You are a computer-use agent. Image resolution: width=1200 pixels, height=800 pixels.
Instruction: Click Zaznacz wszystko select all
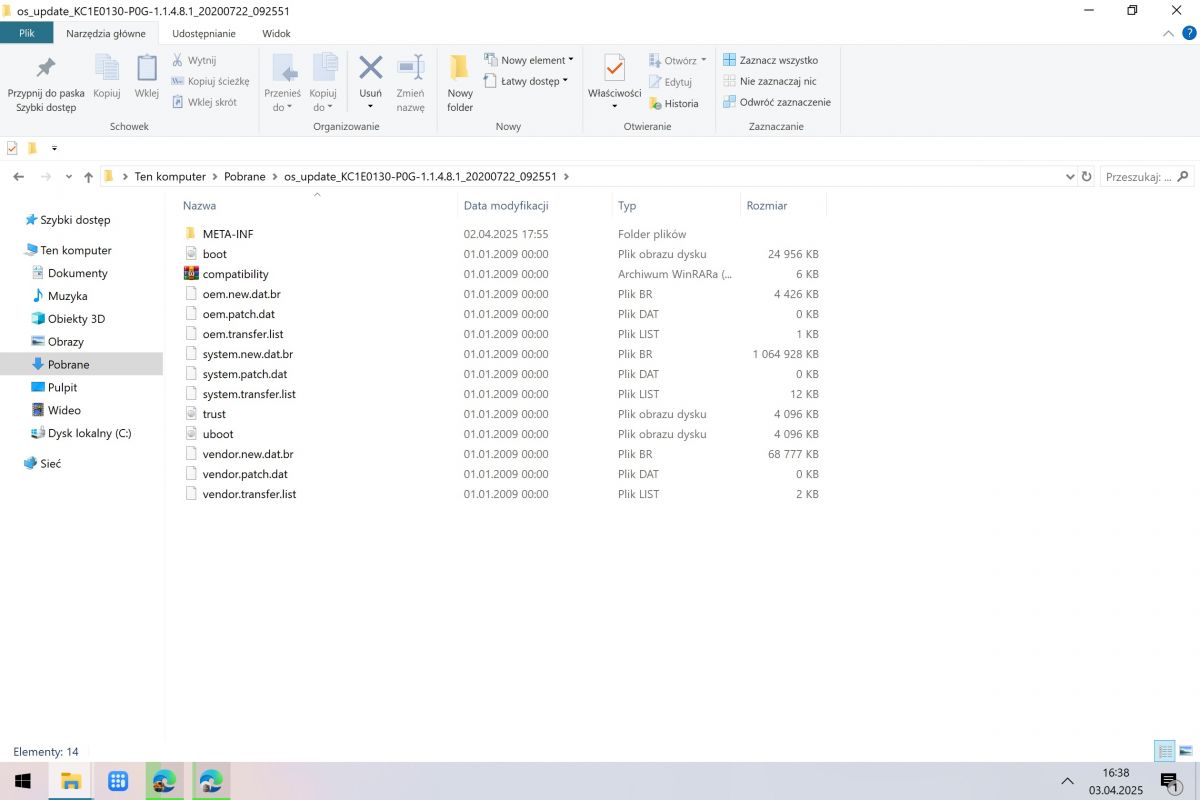click(x=770, y=60)
